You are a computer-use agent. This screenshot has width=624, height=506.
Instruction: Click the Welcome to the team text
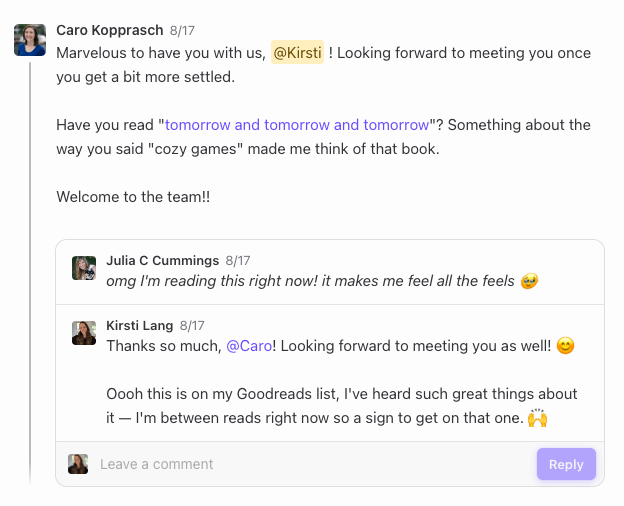(133, 197)
